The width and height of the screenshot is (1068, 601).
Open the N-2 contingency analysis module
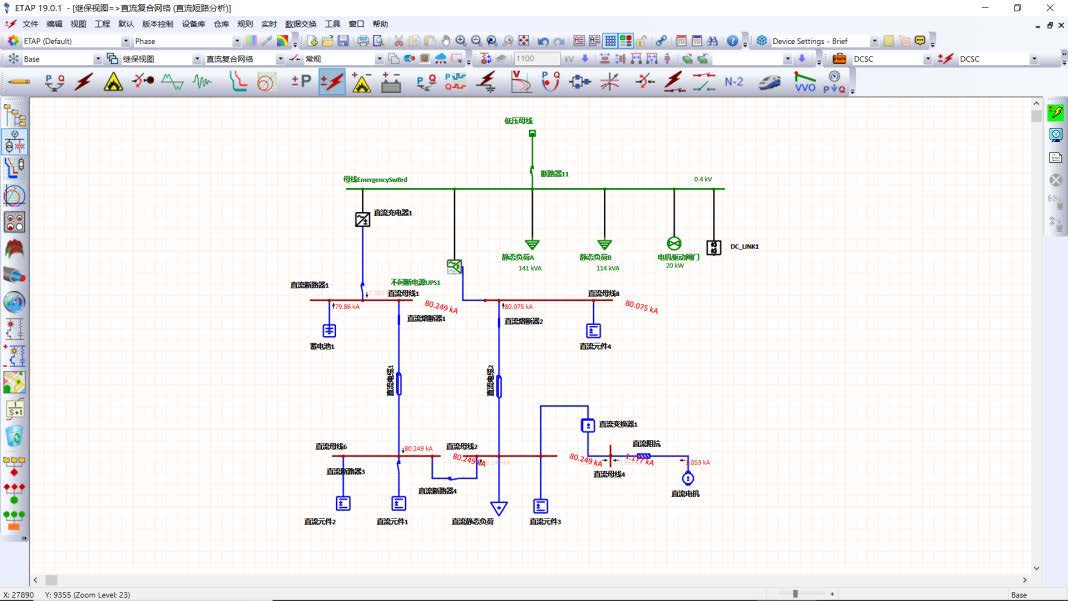[734, 82]
